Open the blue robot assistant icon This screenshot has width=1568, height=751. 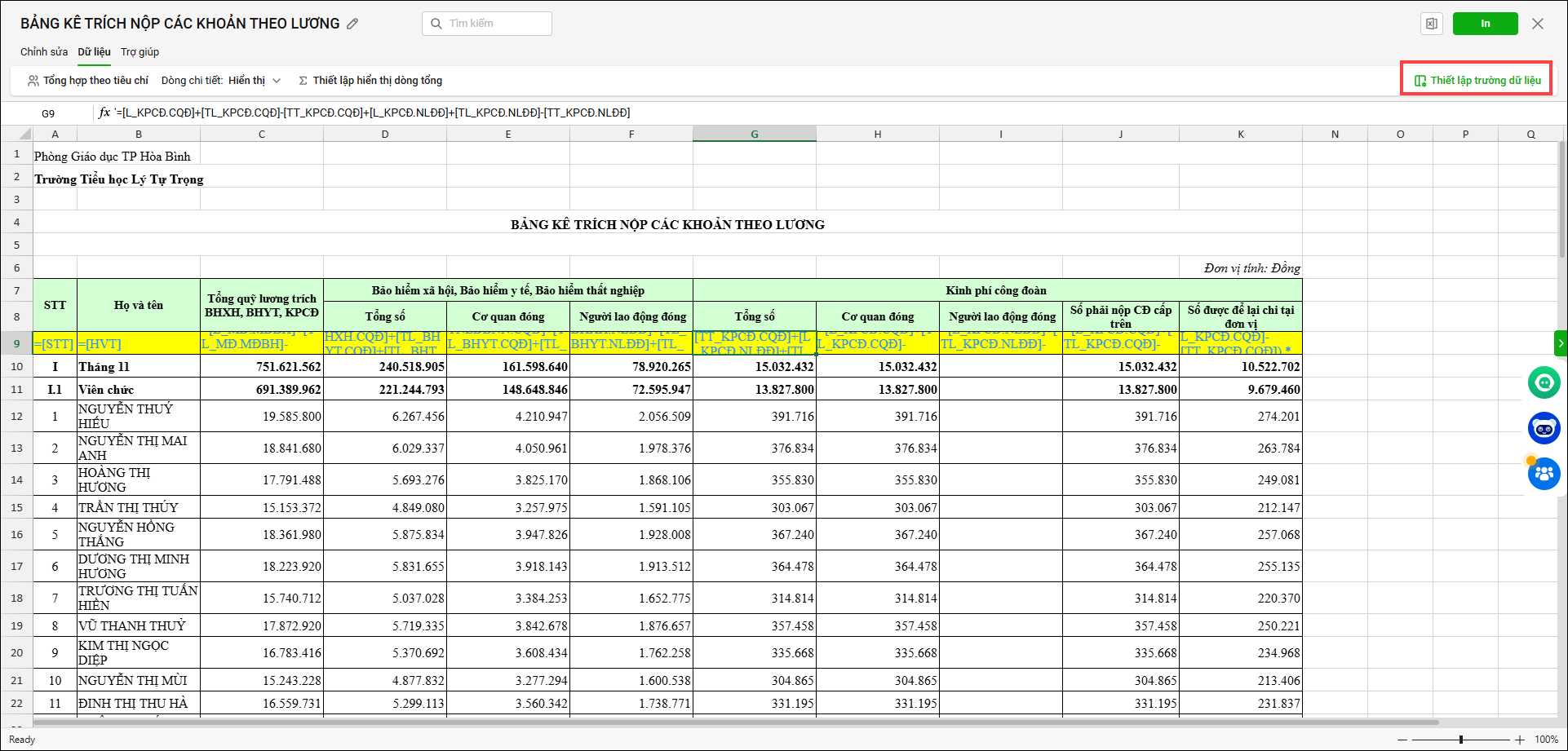point(1544,428)
